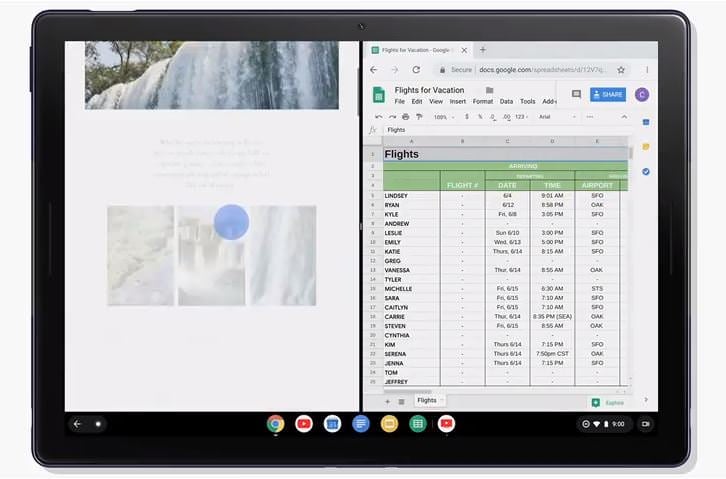Close the Flights for Vacation tab
The height and width of the screenshot is (479, 726).
[x=464, y=50]
